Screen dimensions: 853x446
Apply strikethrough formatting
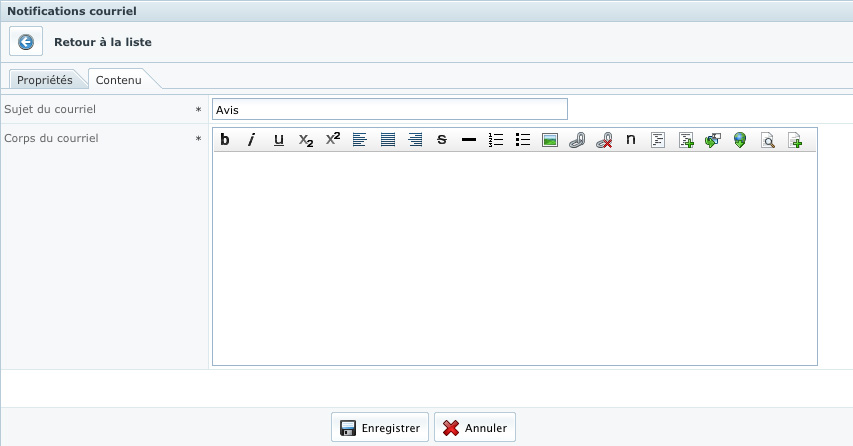point(441,140)
